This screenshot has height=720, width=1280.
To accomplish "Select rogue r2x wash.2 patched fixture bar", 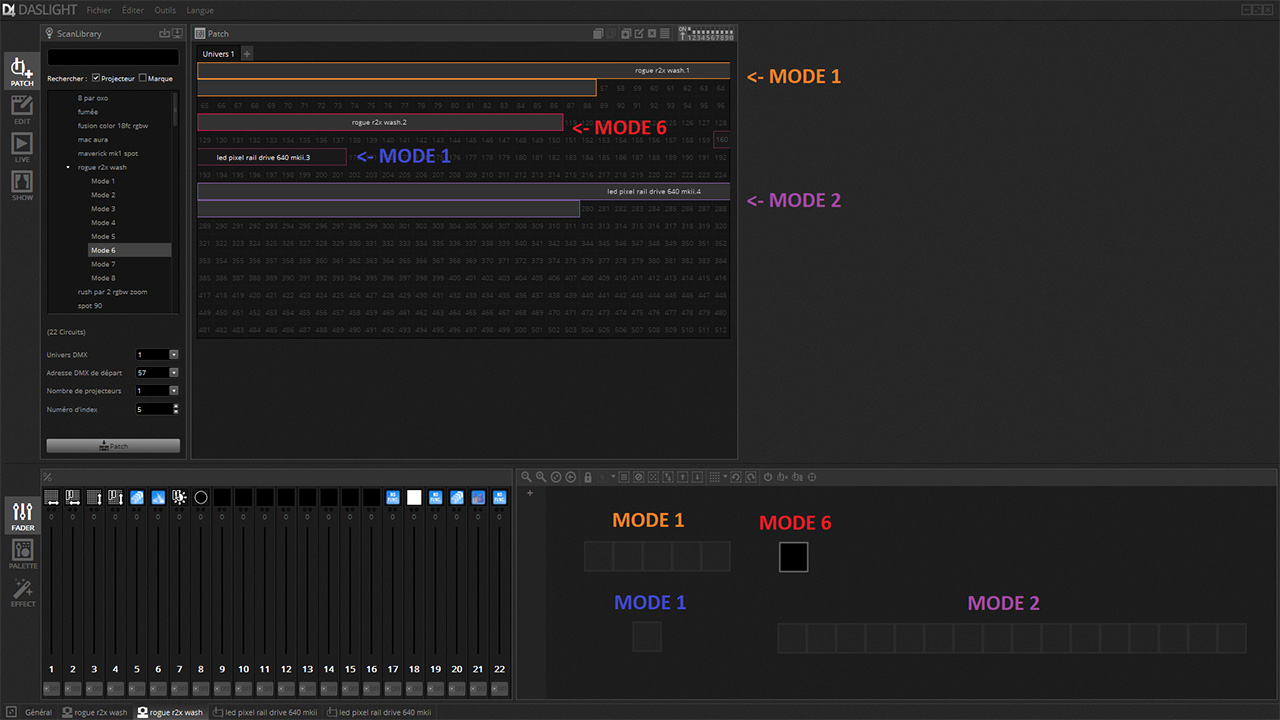I will coord(380,122).
